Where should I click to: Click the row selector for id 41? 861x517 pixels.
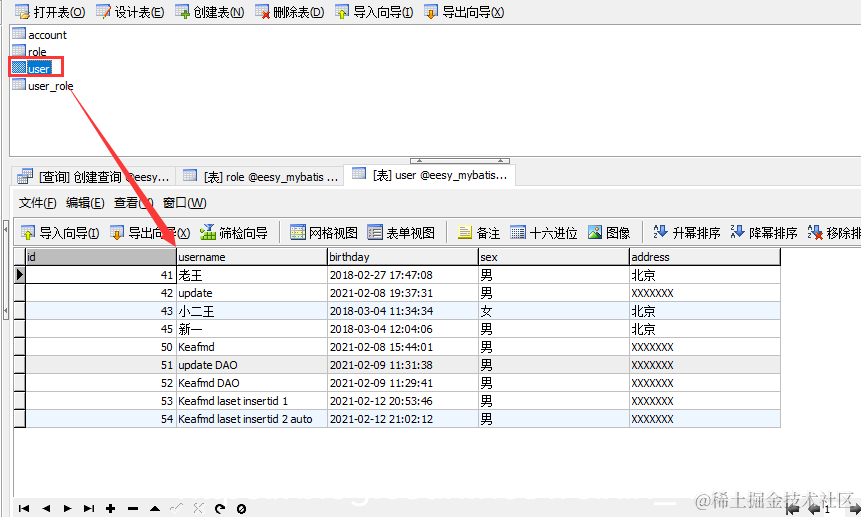(20, 275)
